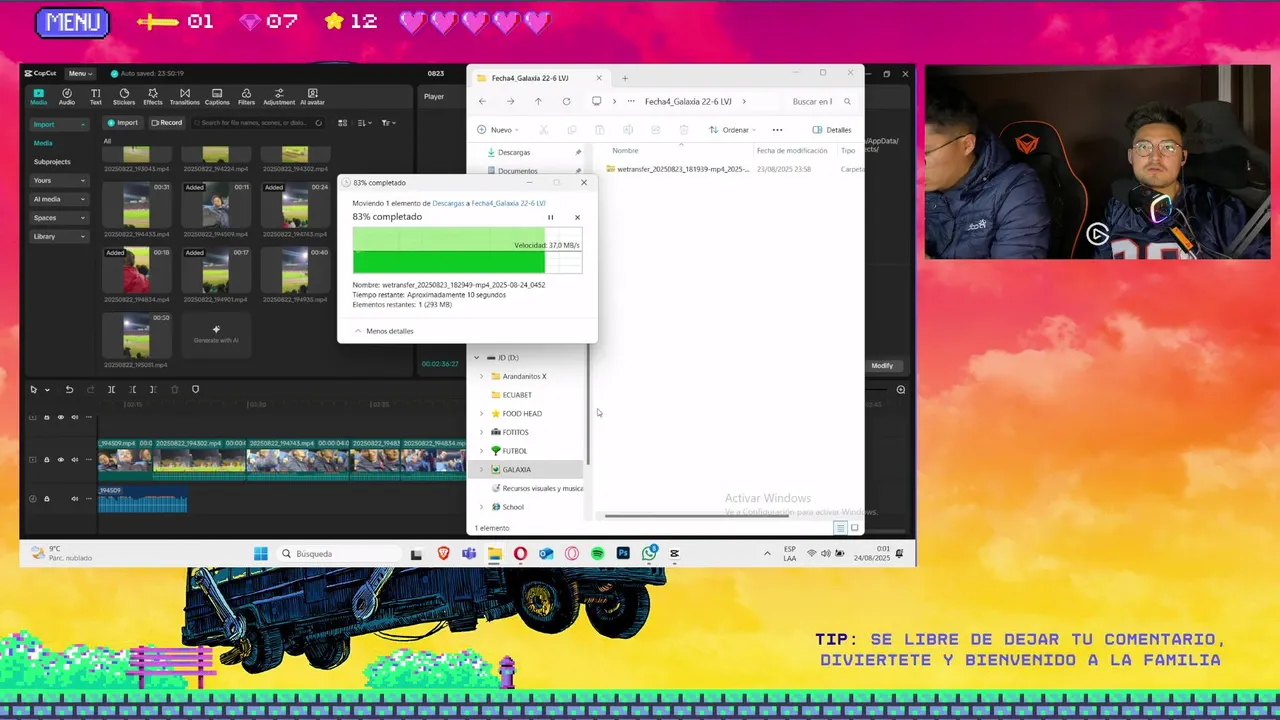Pause the file transfer
The width and height of the screenshot is (1280, 720).
point(550,217)
